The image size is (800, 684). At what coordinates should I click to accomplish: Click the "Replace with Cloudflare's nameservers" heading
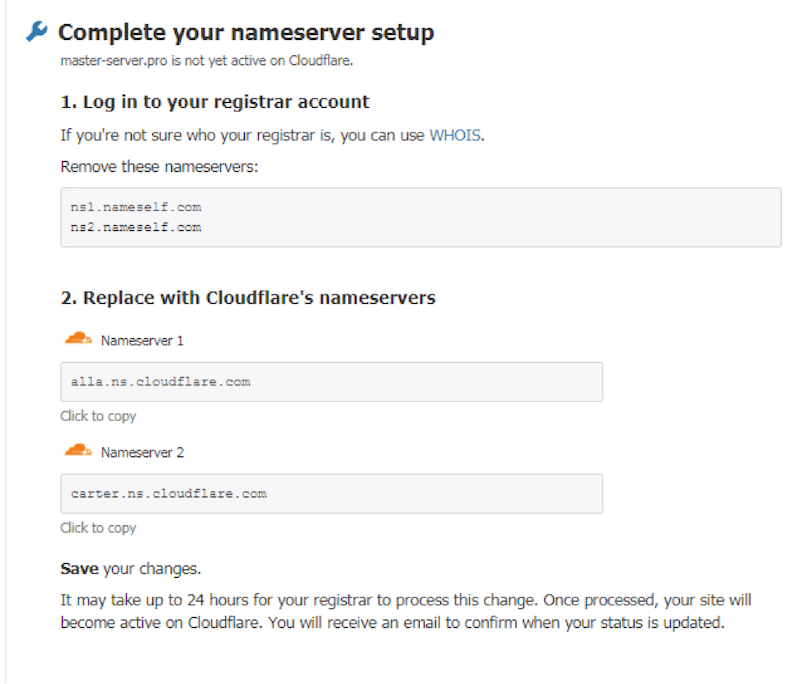tap(248, 298)
